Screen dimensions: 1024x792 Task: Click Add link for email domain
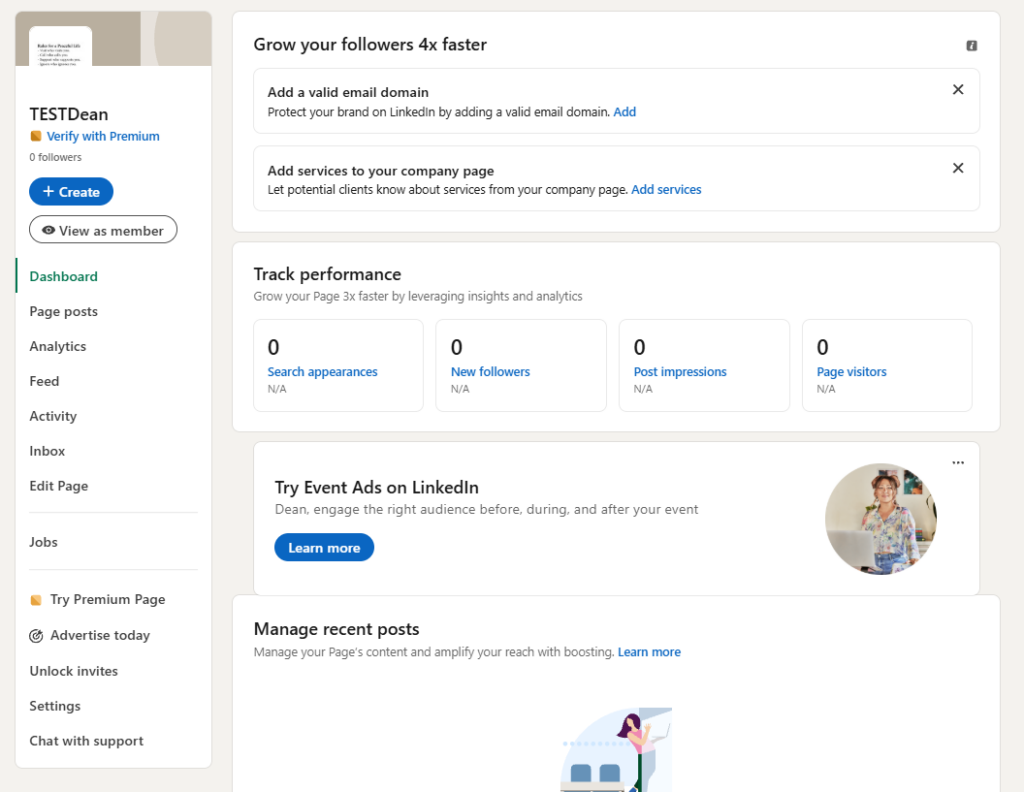(x=624, y=112)
